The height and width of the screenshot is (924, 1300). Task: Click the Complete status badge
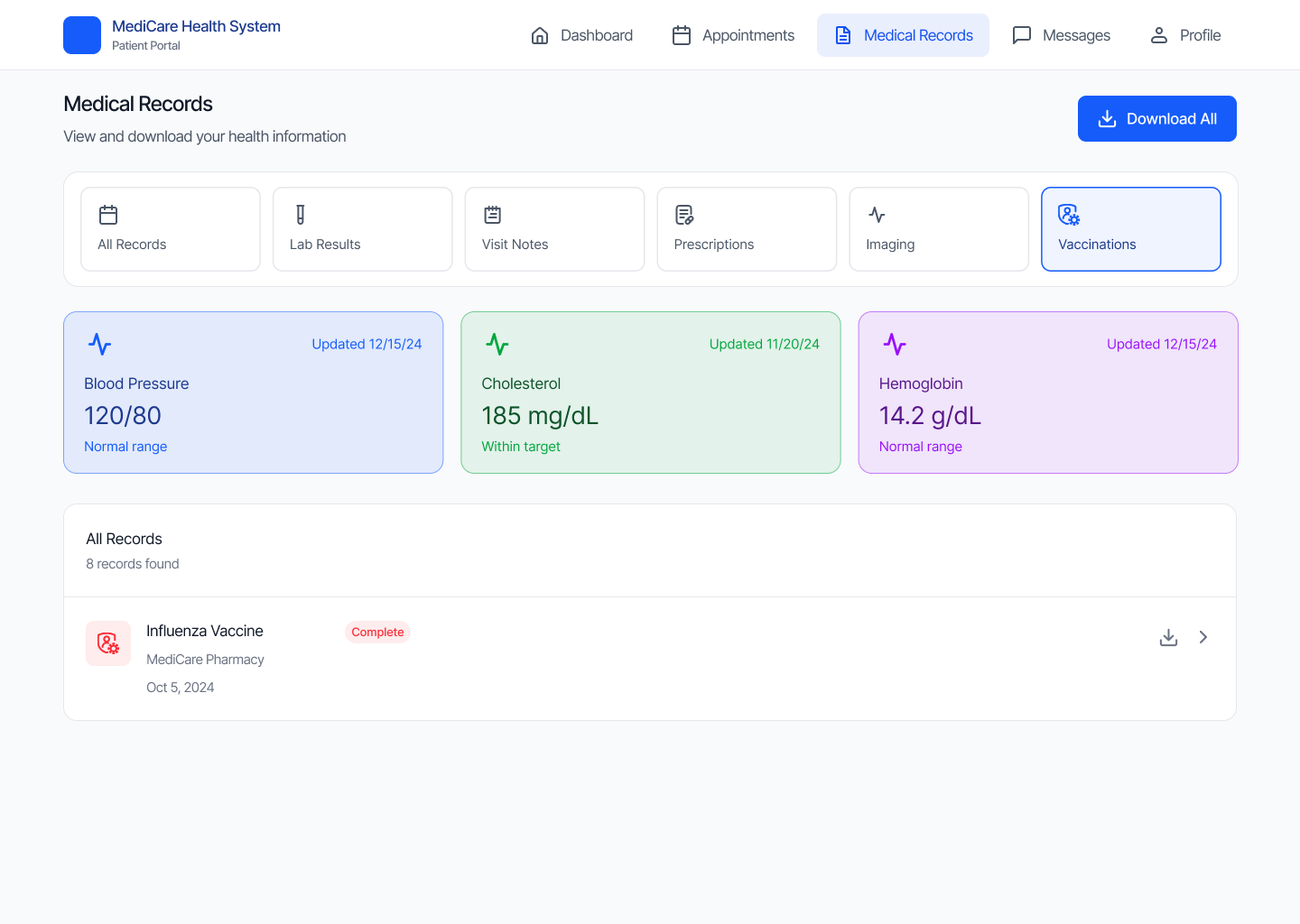point(377,633)
